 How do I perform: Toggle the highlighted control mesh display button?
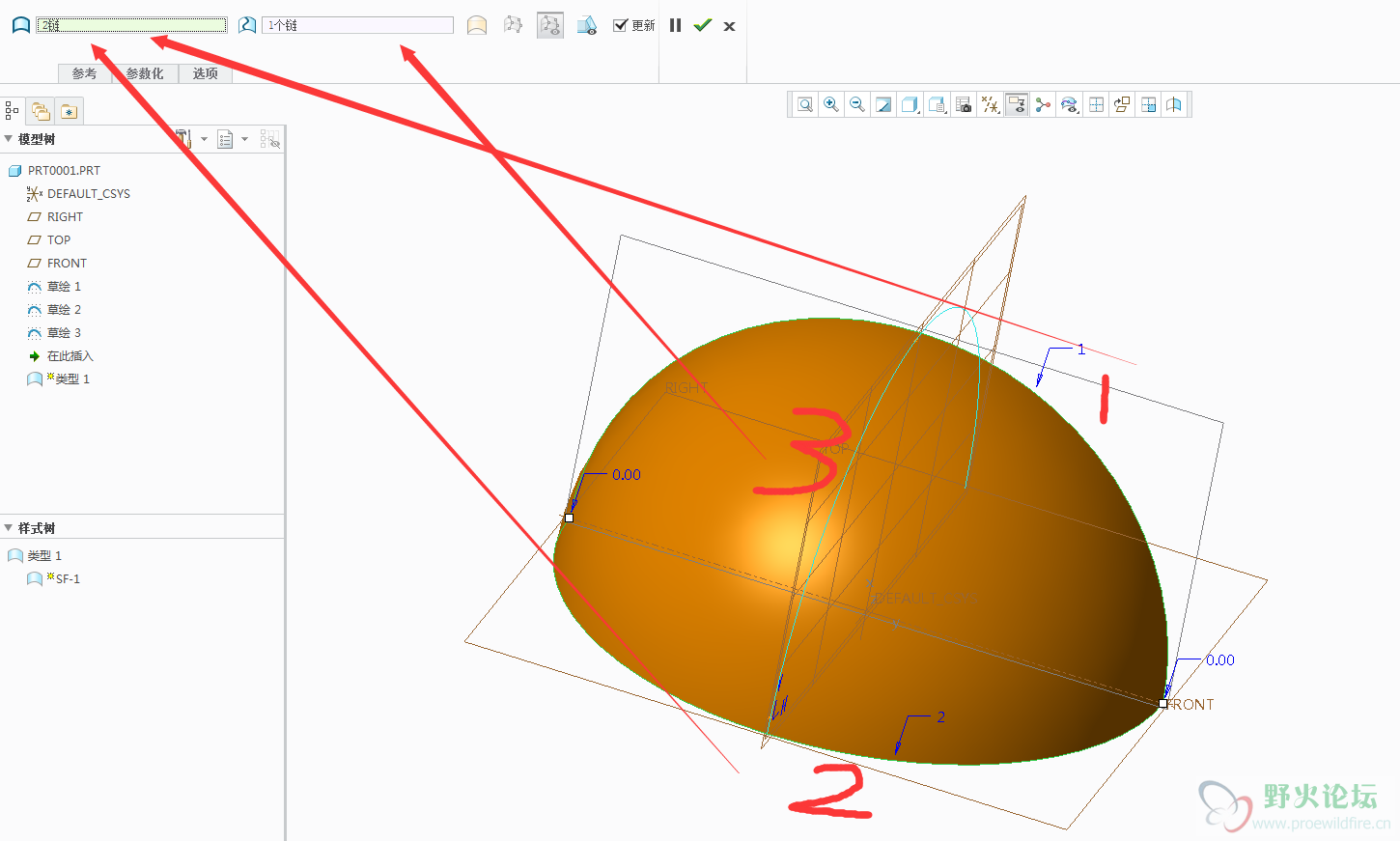coord(549,25)
